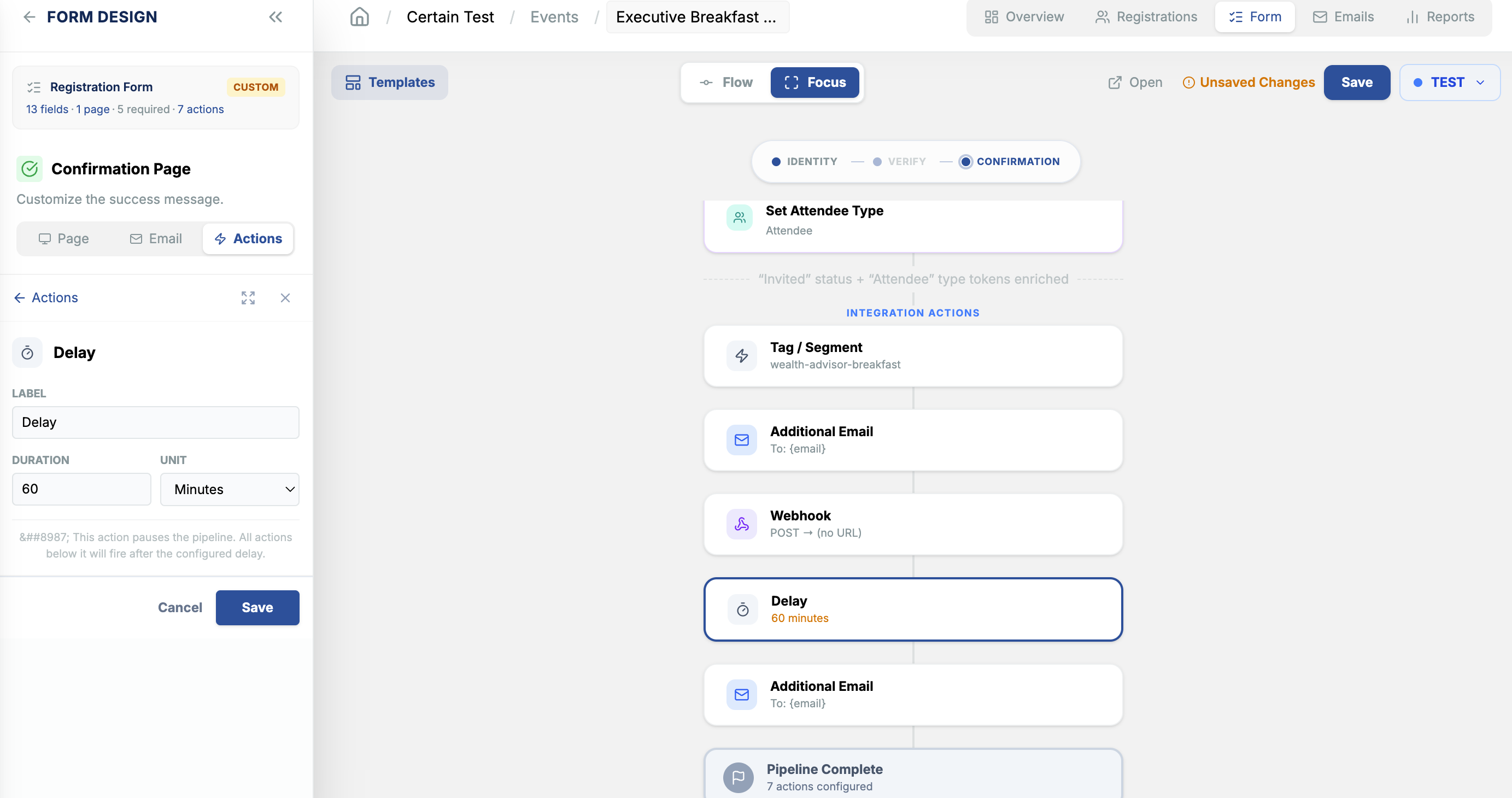Click the Delay stopwatch icon in editor
The image size is (1512, 798).
tap(27, 353)
